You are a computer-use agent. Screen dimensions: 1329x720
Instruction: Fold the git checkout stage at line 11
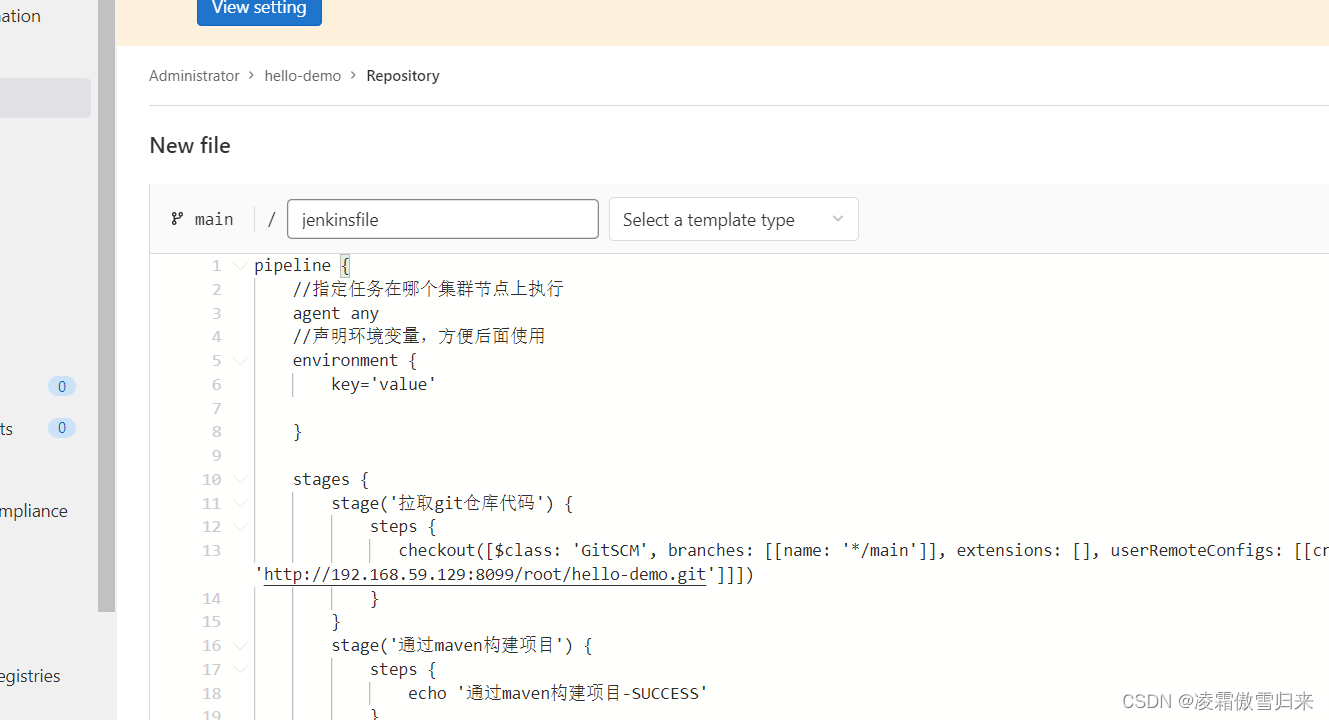point(240,504)
